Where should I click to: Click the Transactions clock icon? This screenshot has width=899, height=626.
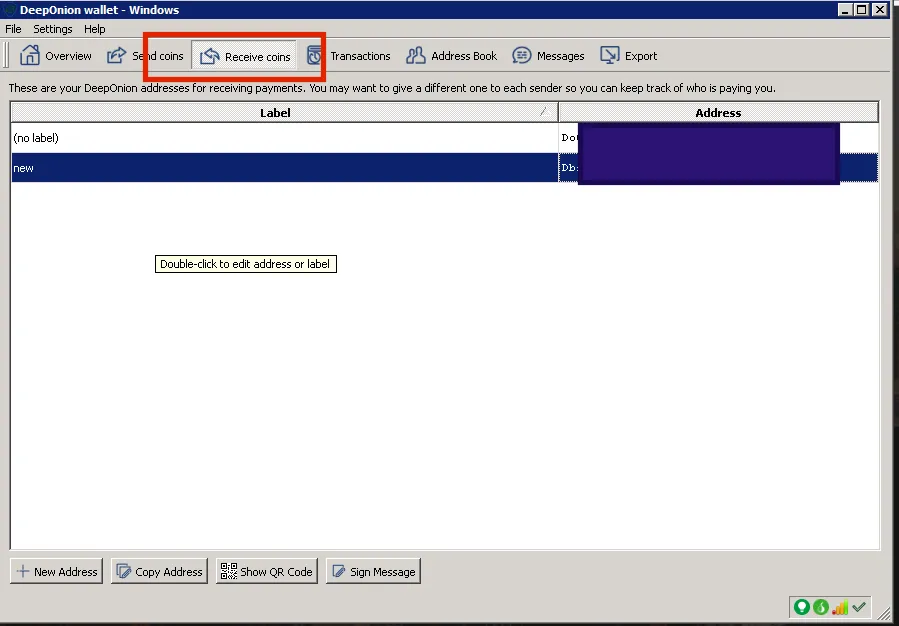click(314, 56)
